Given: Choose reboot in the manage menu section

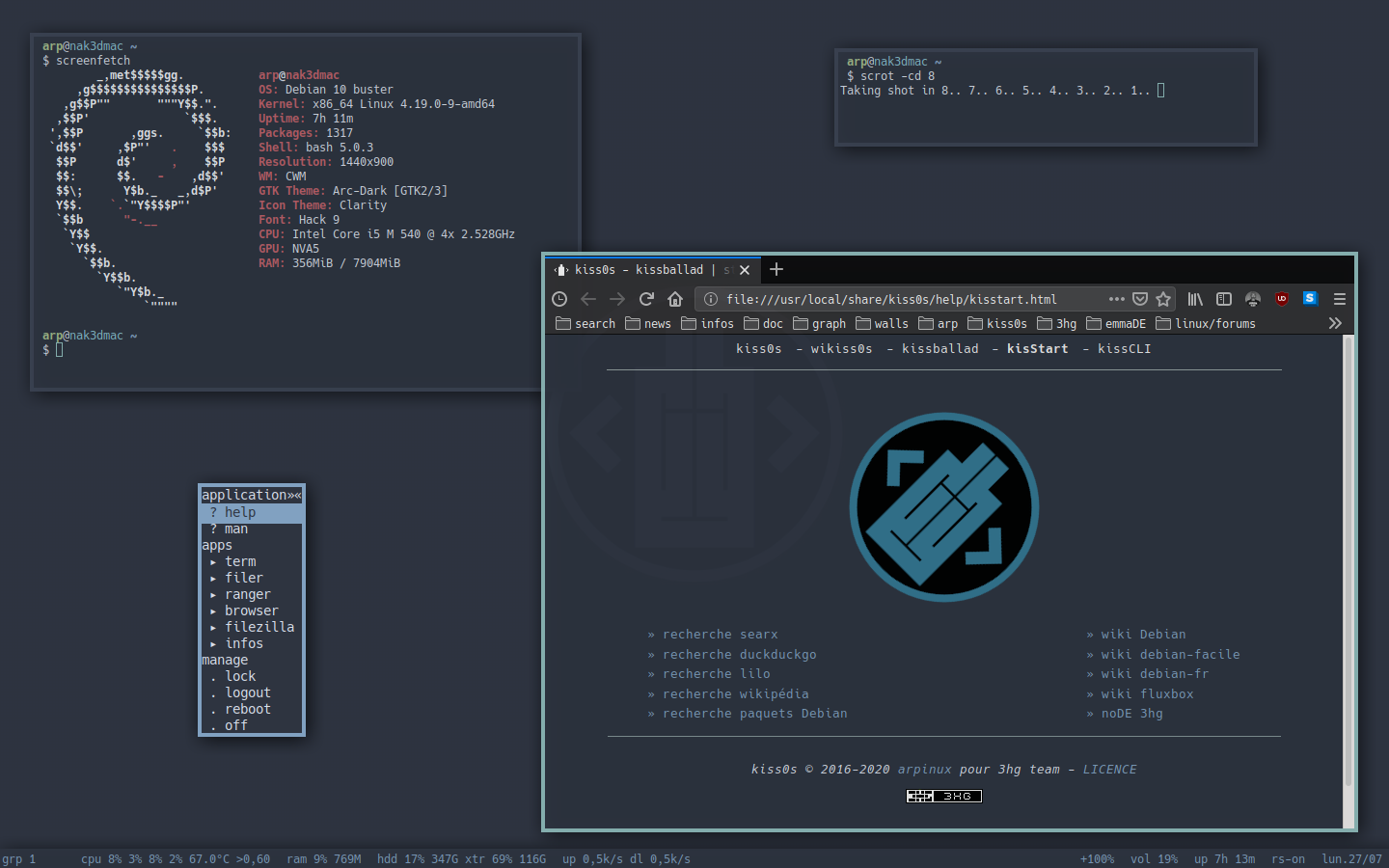Looking at the screenshot, I should click(x=252, y=710).
